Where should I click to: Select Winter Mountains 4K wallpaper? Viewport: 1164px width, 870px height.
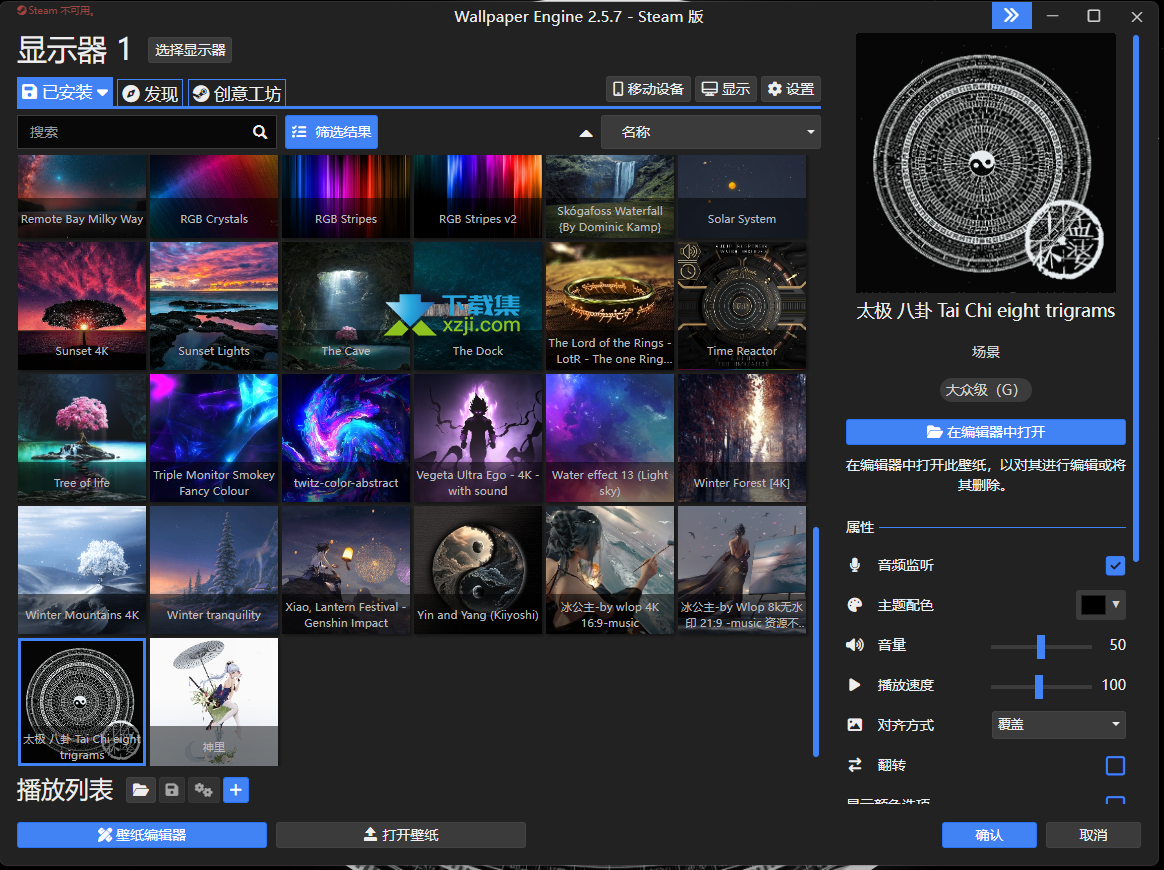(82, 570)
